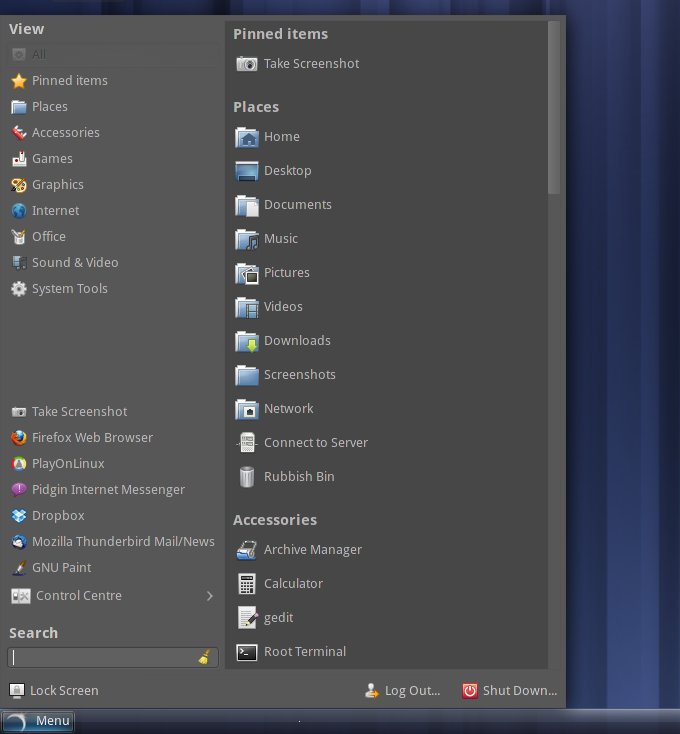The width and height of the screenshot is (680, 734).
Task: Click the broom icon to clear search
Action: tap(205, 658)
